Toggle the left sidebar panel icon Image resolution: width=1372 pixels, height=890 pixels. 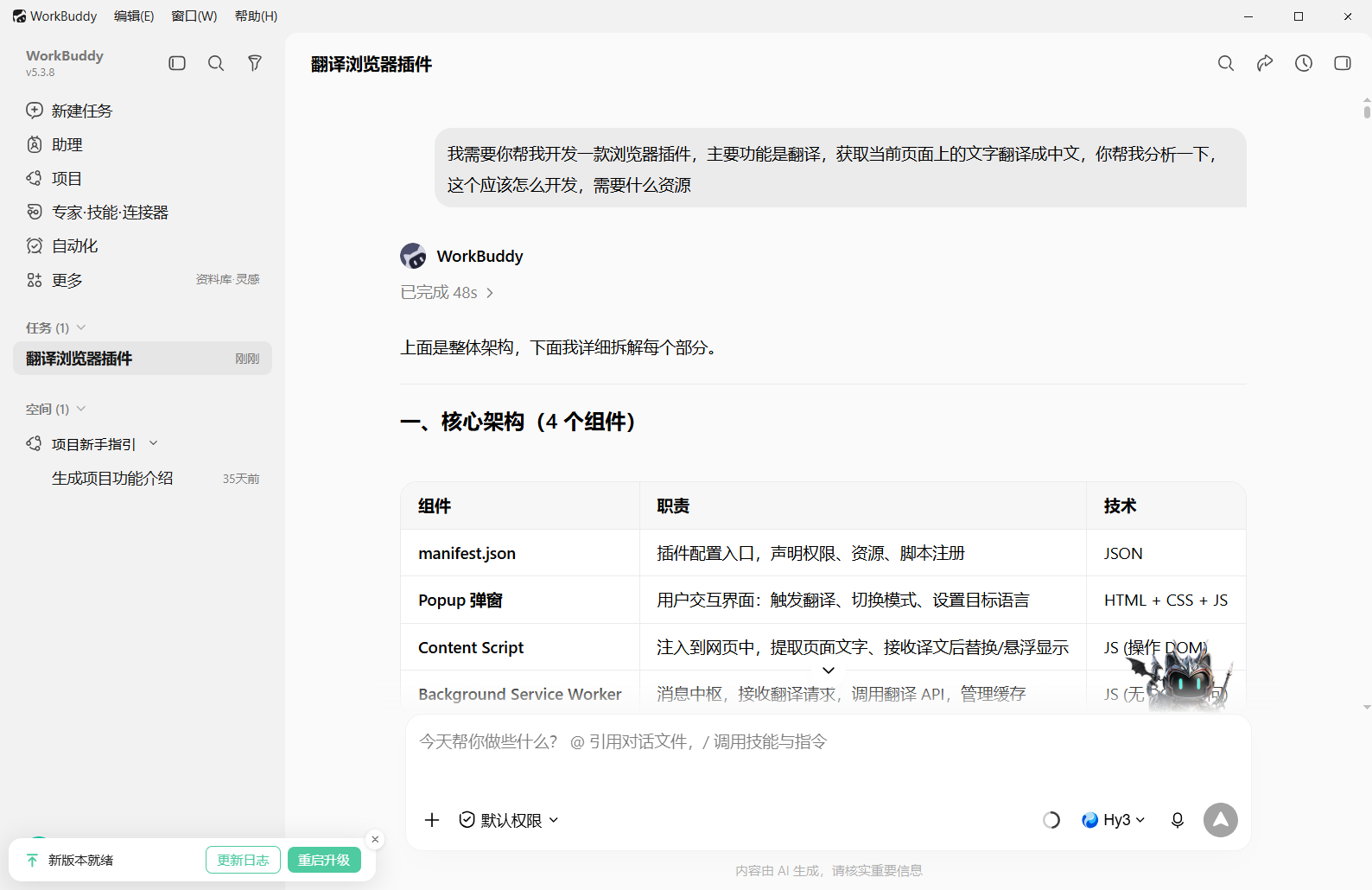[177, 63]
